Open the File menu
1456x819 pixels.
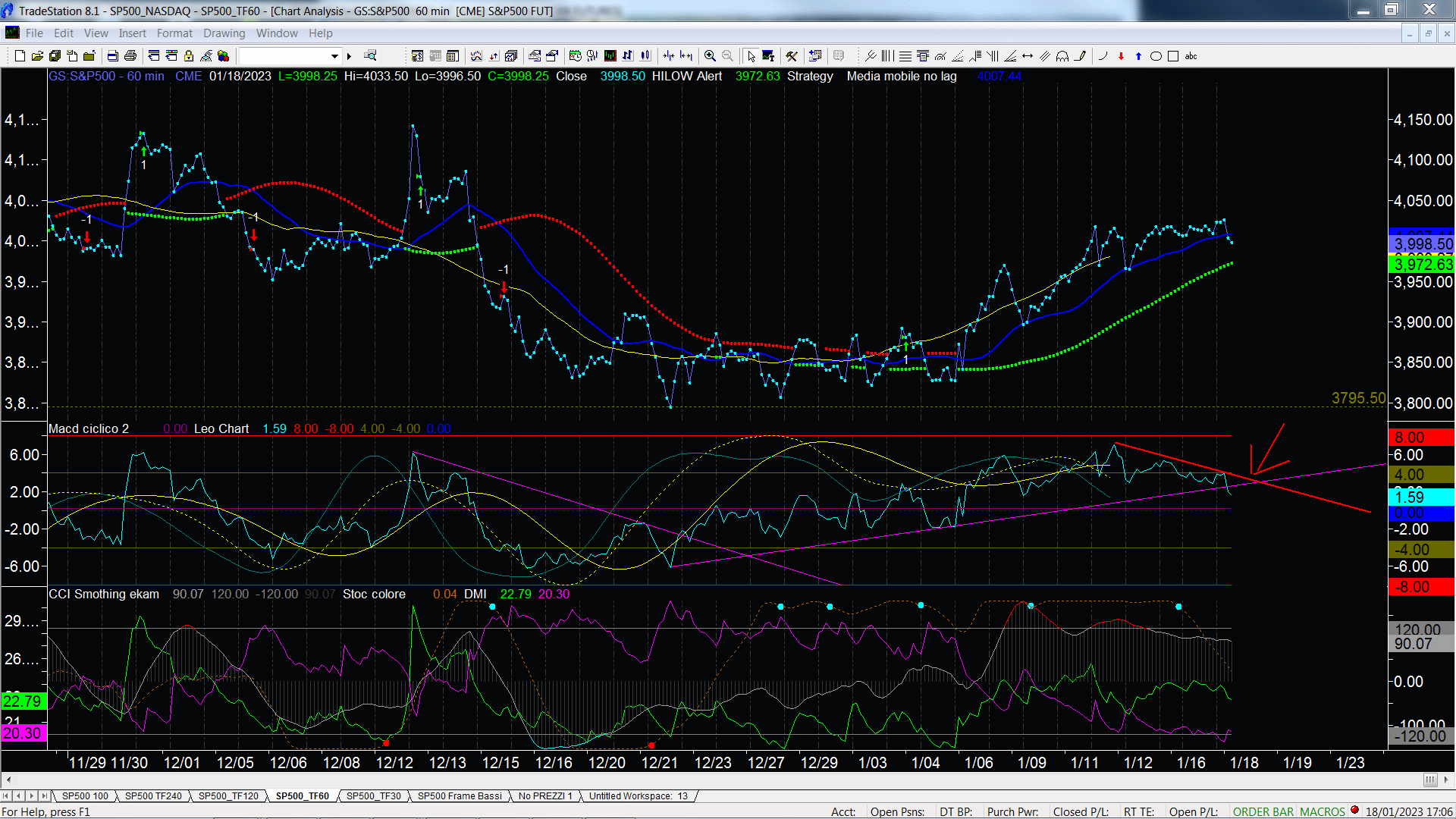pos(34,33)
